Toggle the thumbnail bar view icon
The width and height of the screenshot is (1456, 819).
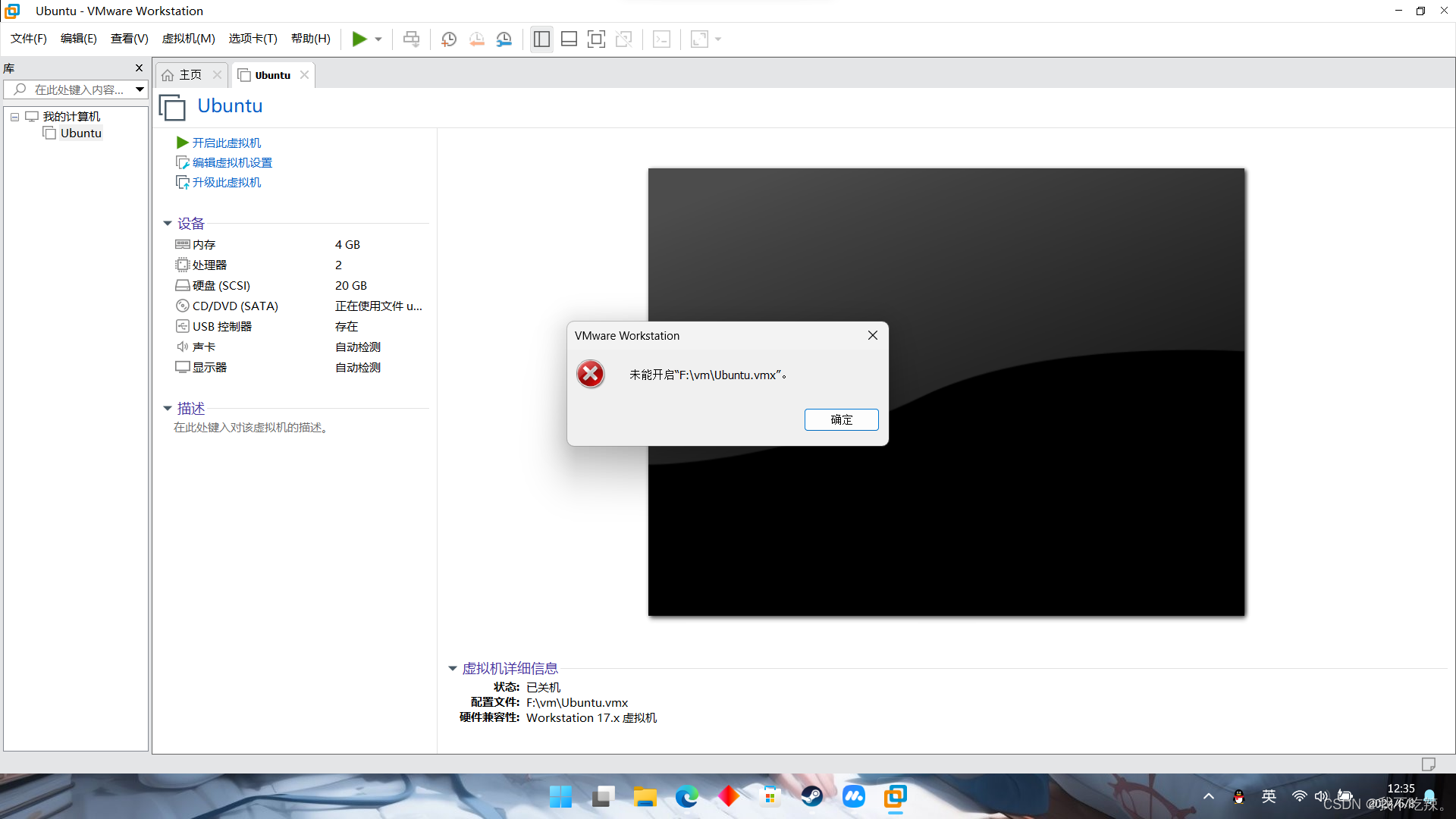coord(569,39)
